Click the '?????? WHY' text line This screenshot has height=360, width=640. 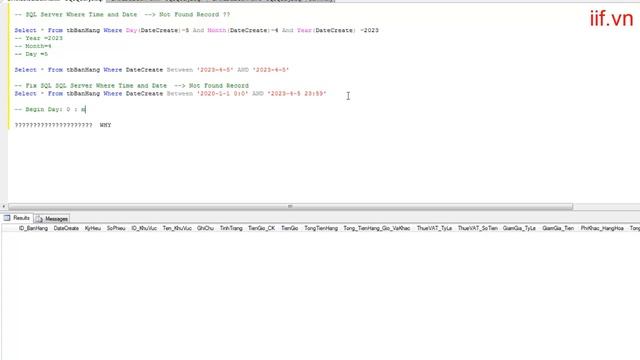tap(62, 125)
